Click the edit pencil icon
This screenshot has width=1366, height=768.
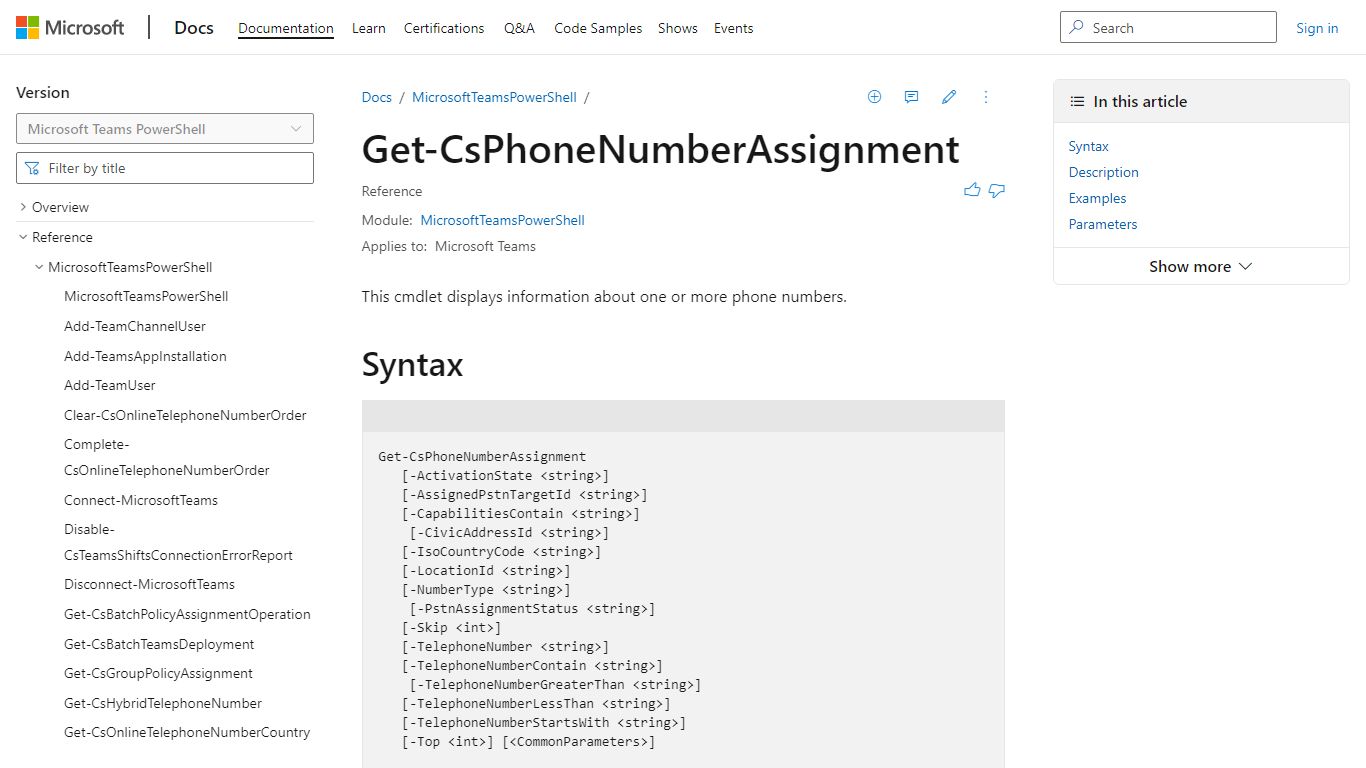click(949, 97)
